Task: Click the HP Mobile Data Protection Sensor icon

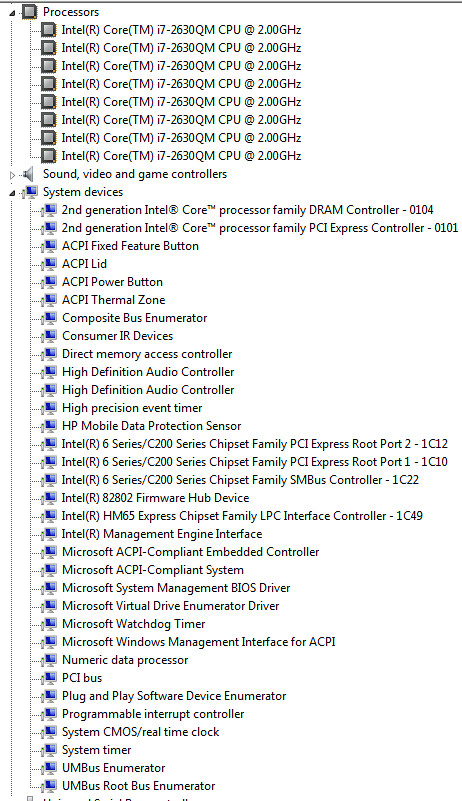Action: (49, 426)
